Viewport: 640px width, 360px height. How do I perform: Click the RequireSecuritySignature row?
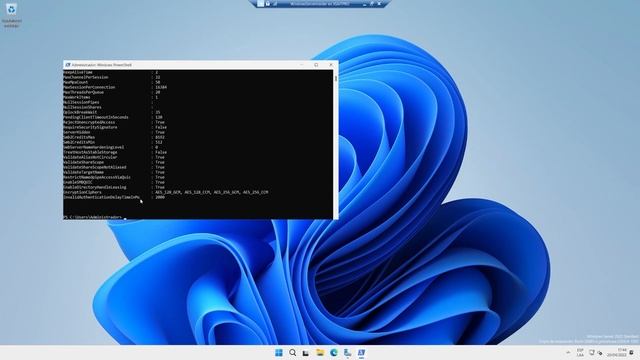tap(115, 127)
